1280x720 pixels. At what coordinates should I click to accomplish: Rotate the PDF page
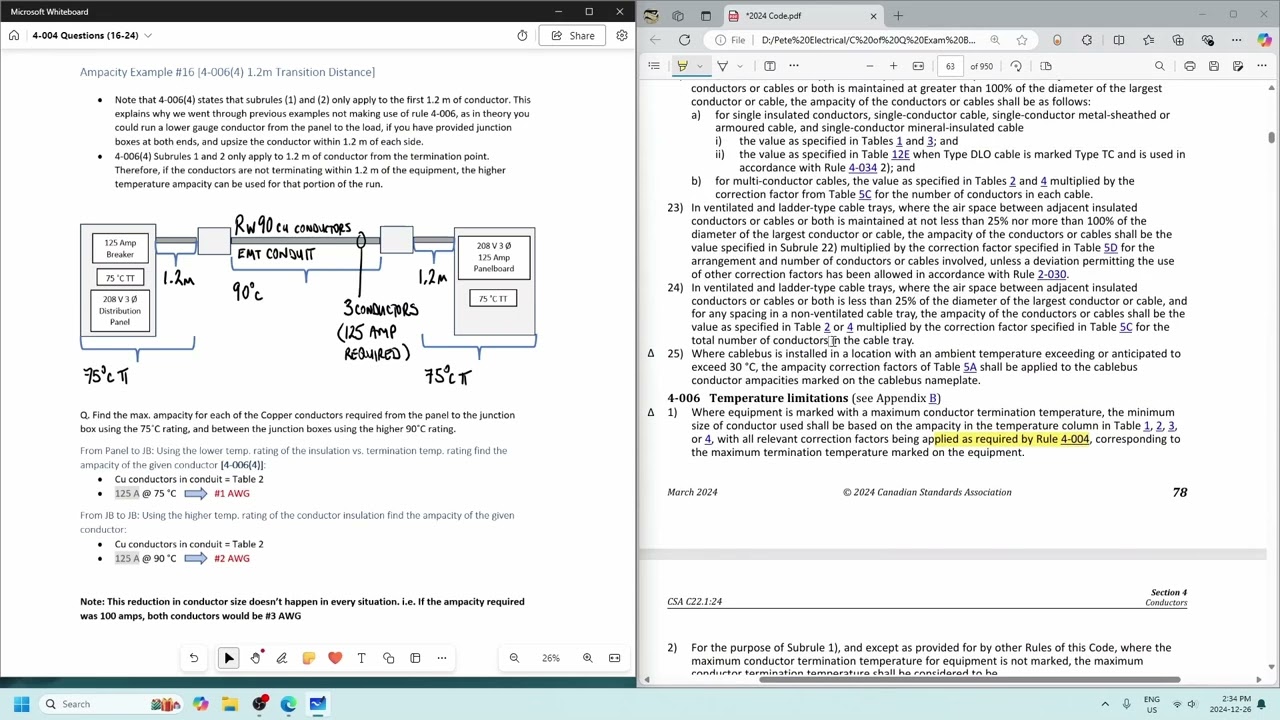click(1016, 66)
